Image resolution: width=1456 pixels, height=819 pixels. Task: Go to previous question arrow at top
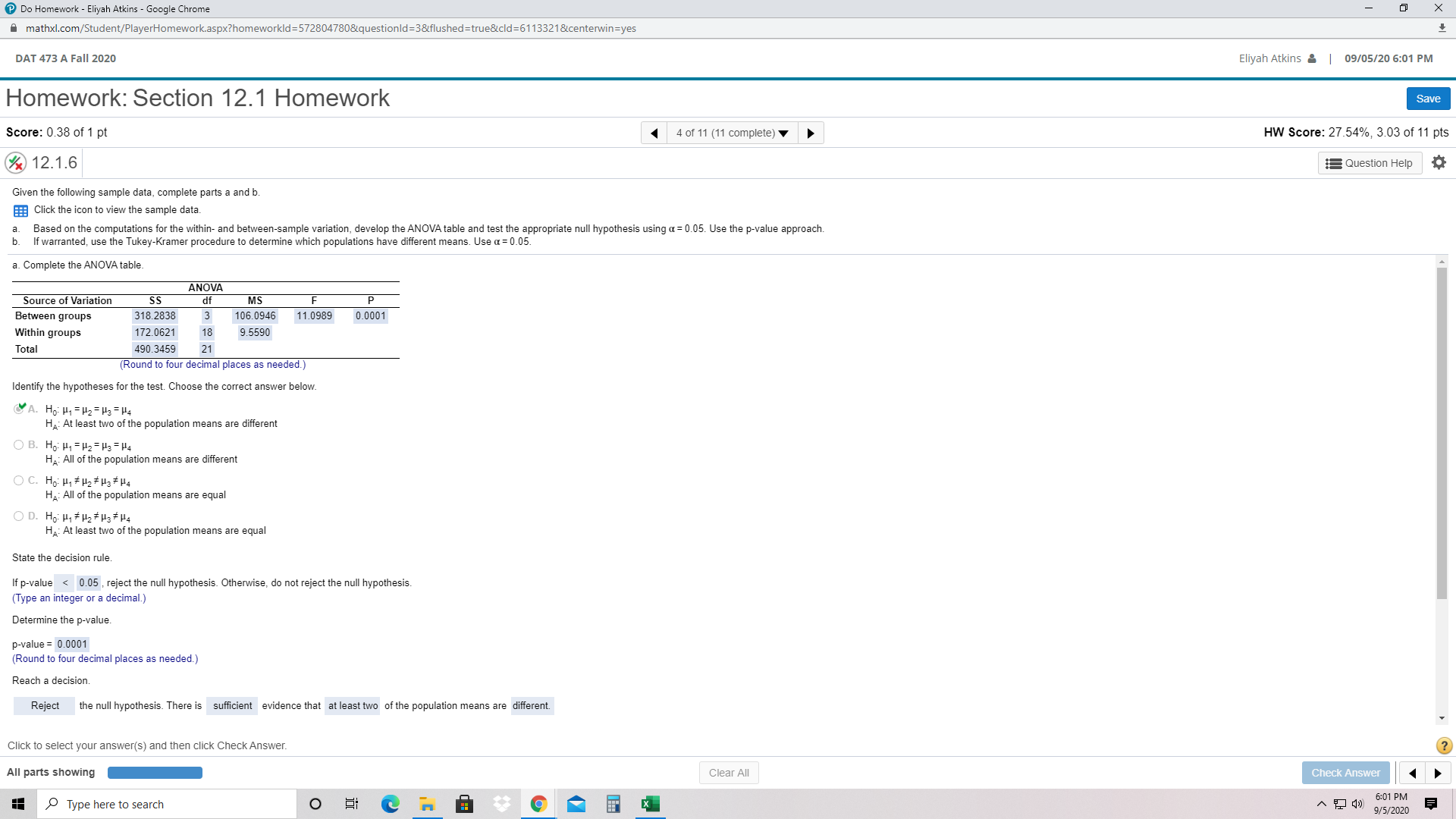654,133
